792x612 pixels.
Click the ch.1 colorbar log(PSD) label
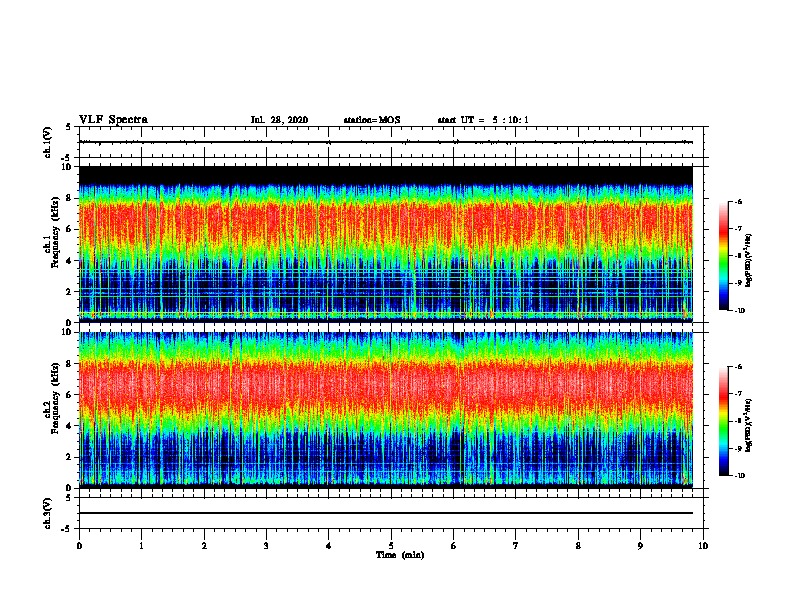pyautogui.click(x=748, y=261)
